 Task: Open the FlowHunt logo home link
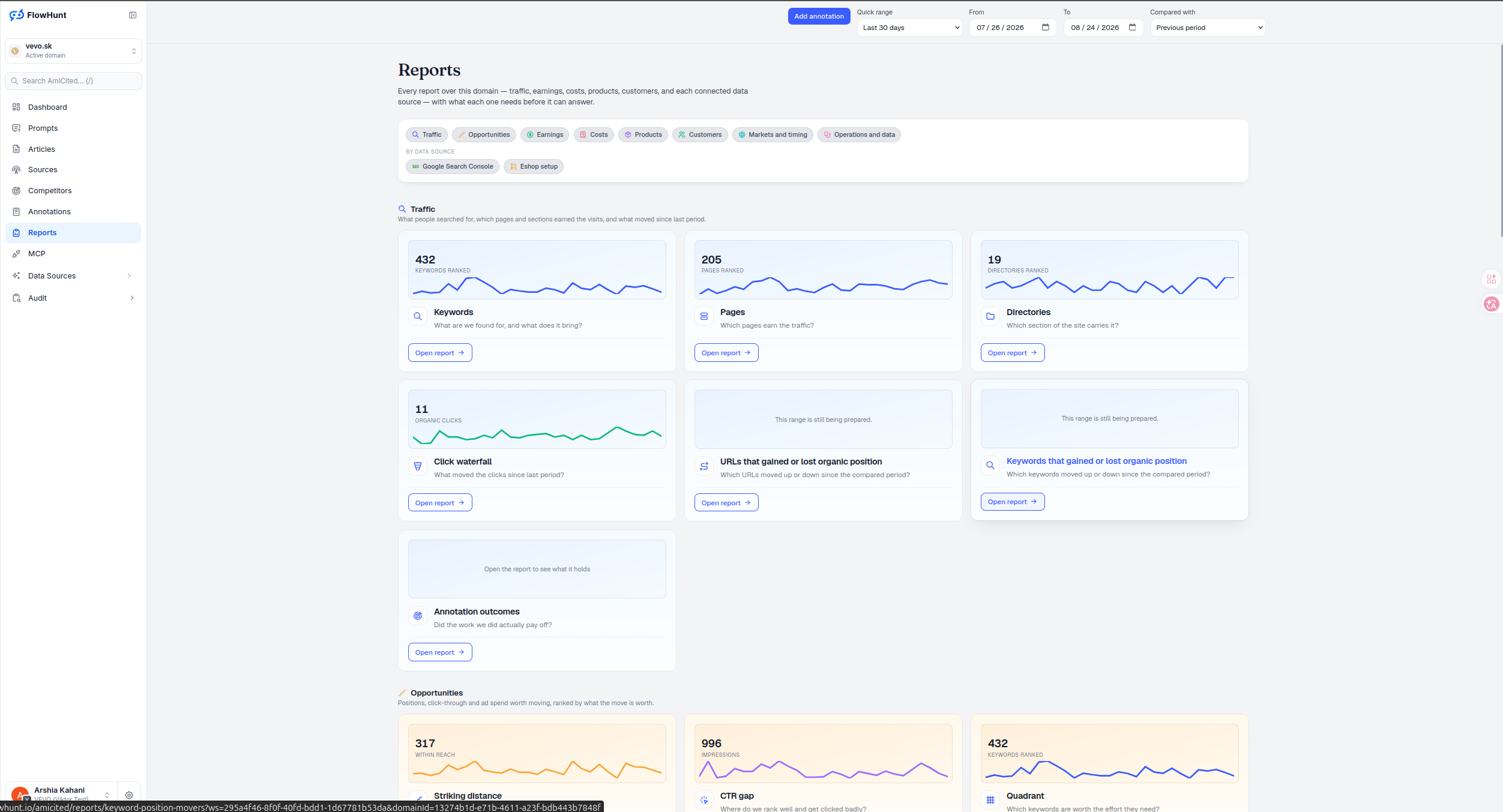pos(38,15)
